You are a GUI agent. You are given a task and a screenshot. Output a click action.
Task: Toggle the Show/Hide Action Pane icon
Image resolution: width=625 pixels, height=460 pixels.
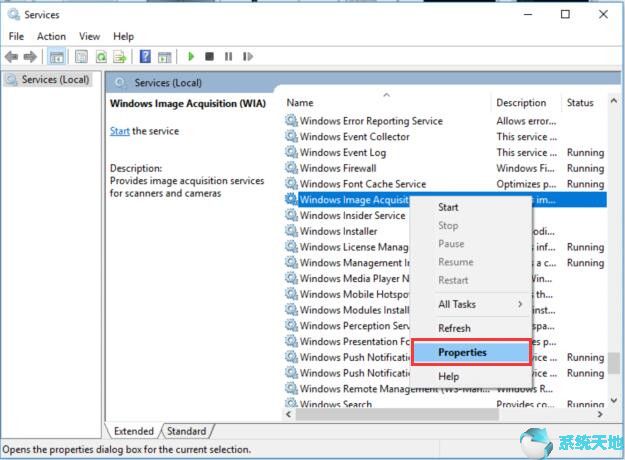click(164, 57)
